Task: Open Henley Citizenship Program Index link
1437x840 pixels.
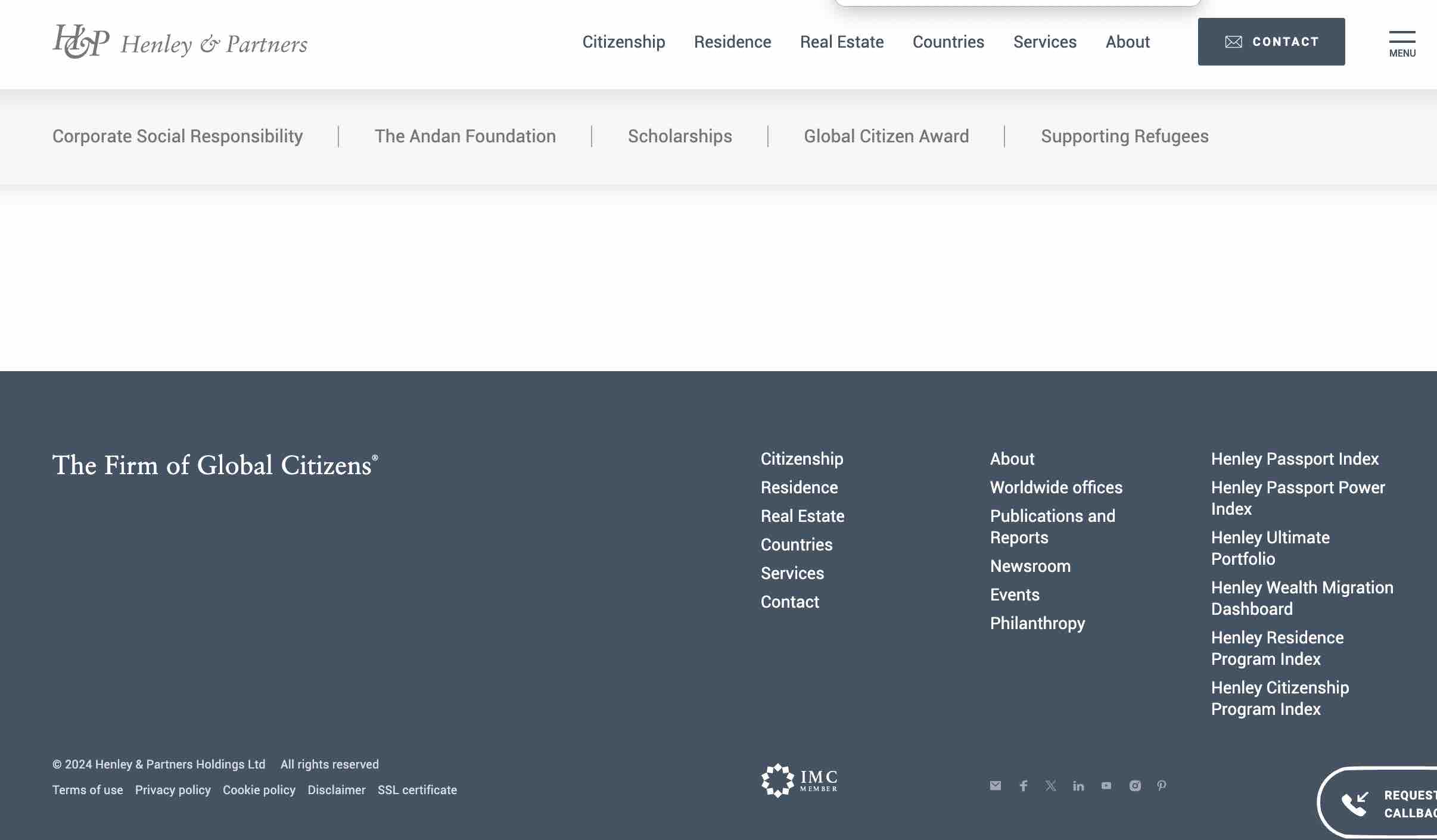Action: click(x=1280, y=698)
